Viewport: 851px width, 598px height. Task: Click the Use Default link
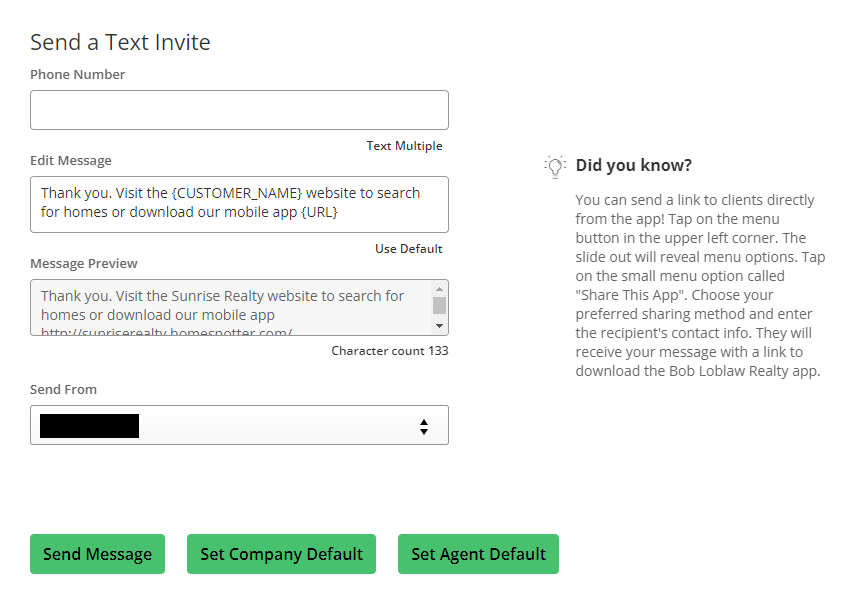[x=408, y=249]
